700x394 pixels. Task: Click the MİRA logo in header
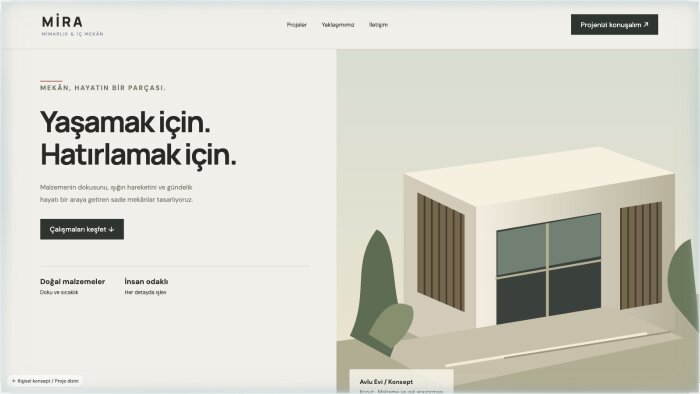tap(72, 26)
